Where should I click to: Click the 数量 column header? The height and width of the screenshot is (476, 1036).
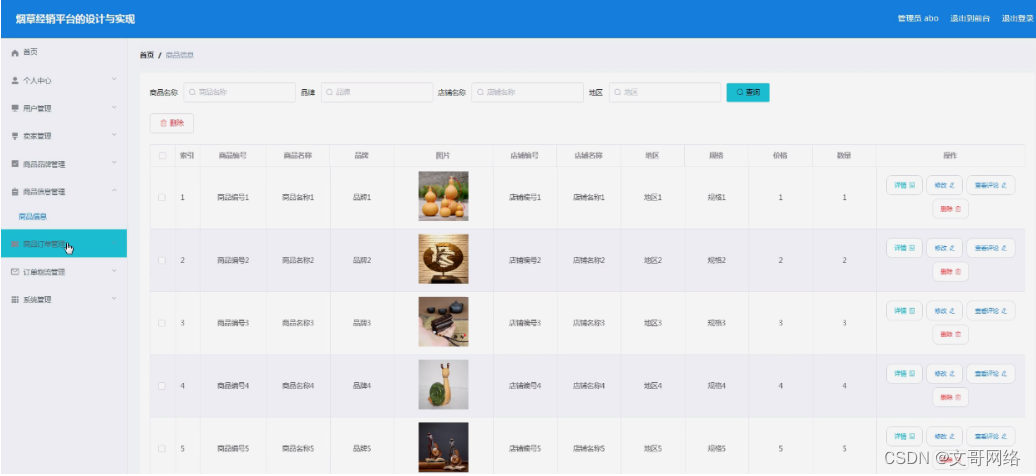click(844, 156)
